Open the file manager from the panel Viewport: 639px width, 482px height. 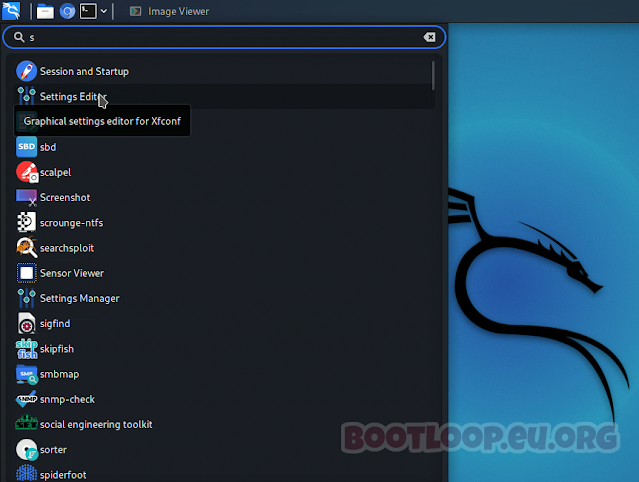pyautogui.click(x=45, y=11)
